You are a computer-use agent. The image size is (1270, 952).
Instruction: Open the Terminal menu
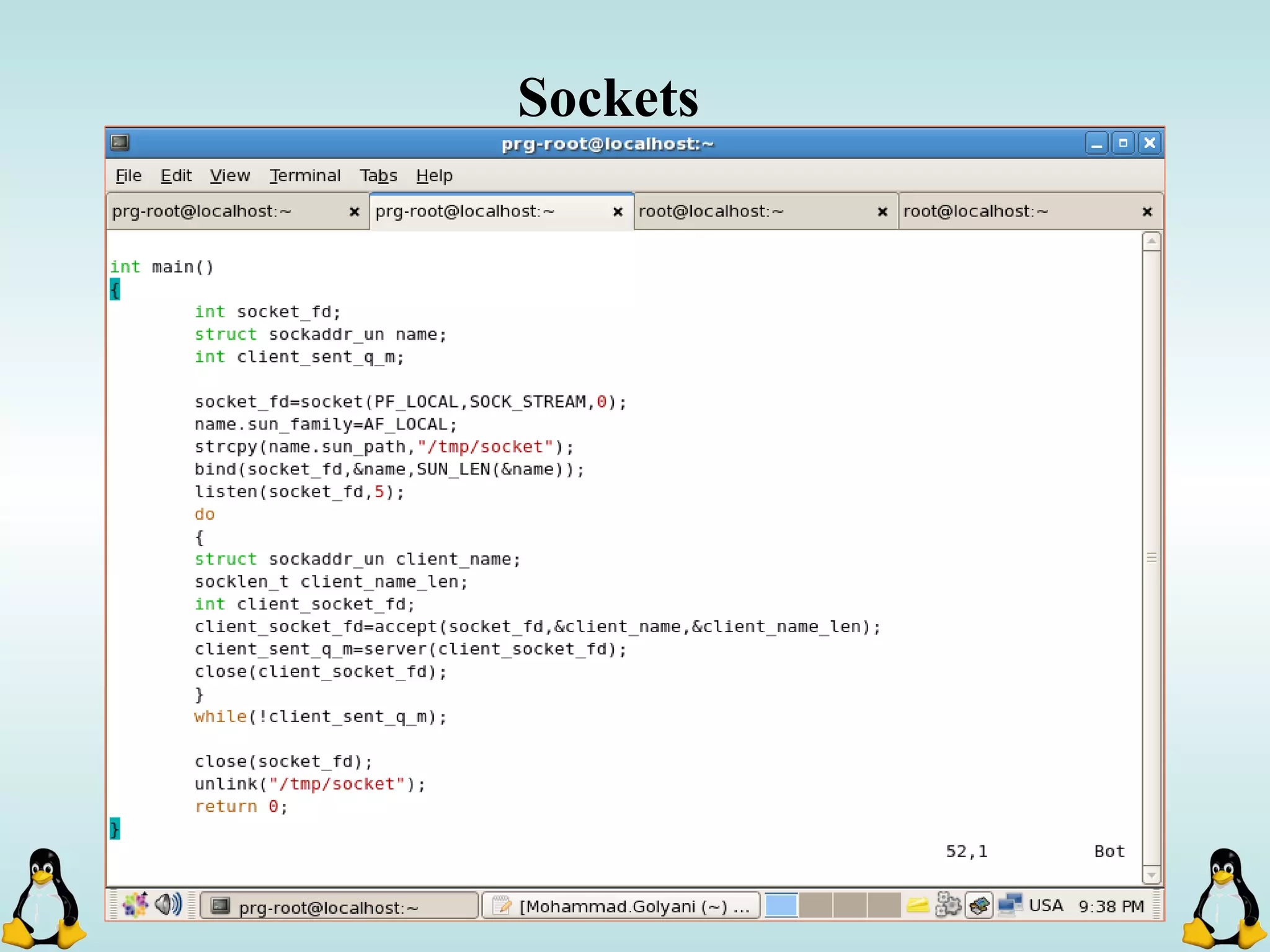coord(305,176)
